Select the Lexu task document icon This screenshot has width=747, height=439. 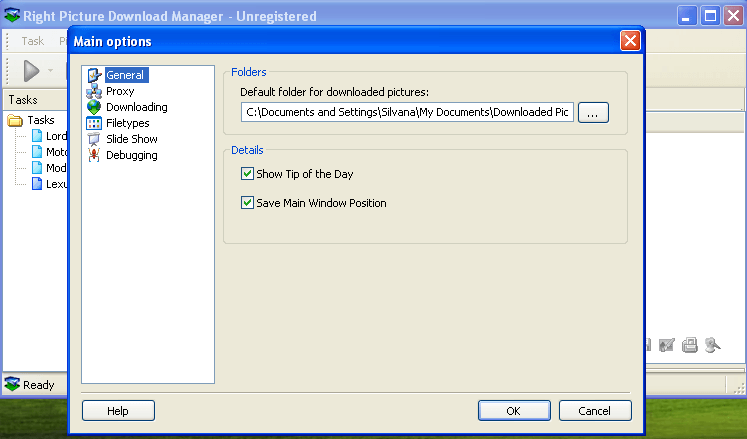37,184
